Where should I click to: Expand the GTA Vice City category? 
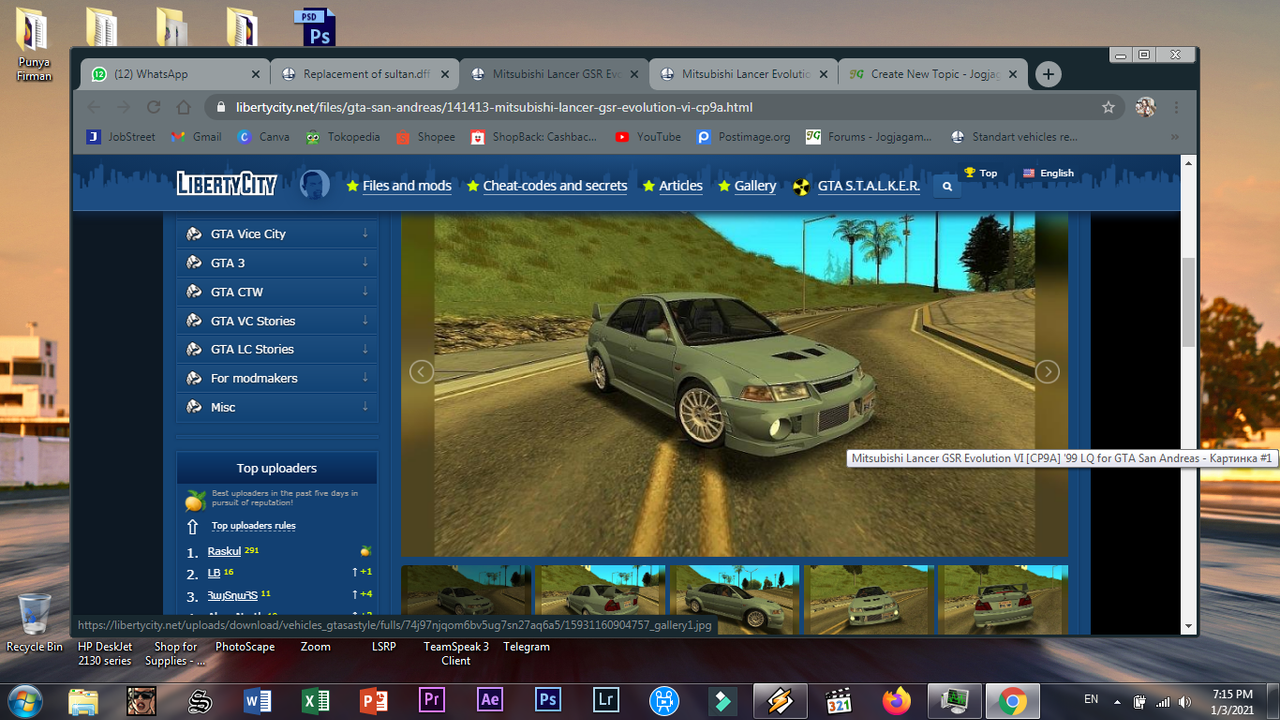click(277, 234)
